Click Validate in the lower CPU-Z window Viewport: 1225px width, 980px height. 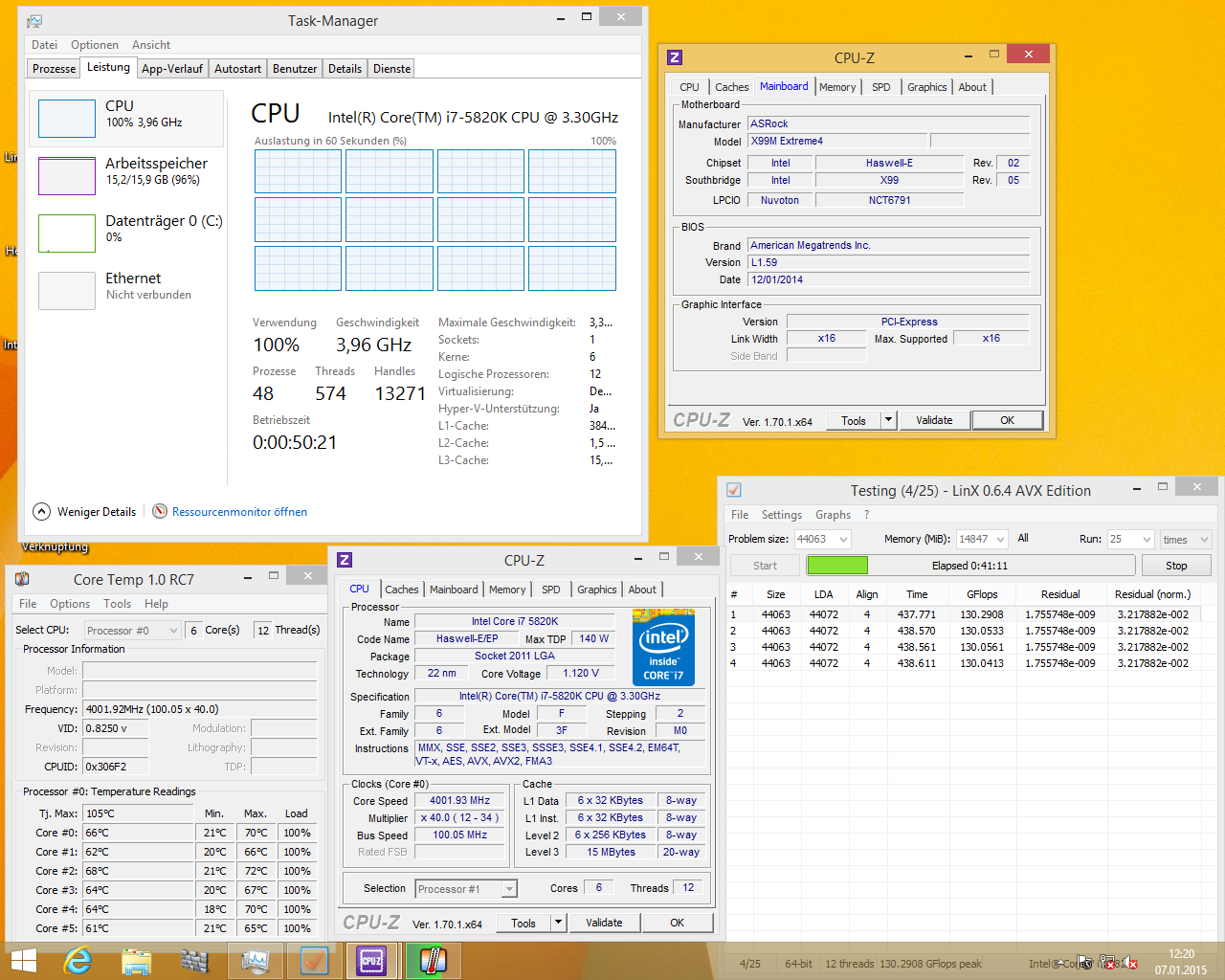[604, 923]
